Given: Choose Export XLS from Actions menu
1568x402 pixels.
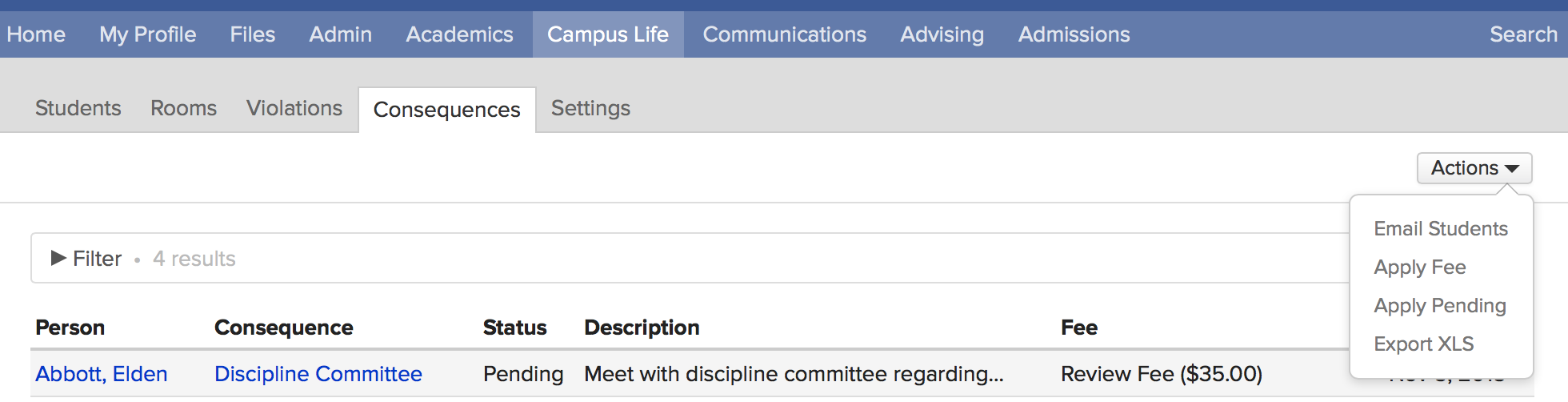Looking at the screenshot, I should pos(1423,344).
